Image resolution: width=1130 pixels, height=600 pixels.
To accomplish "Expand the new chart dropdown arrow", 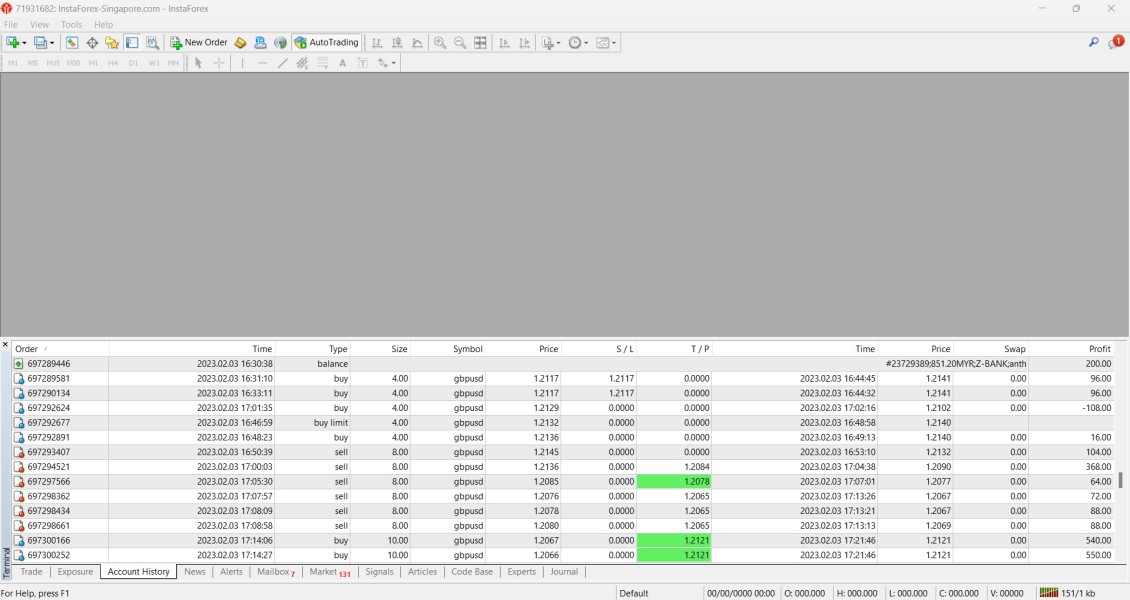I will tap(24, 43).
